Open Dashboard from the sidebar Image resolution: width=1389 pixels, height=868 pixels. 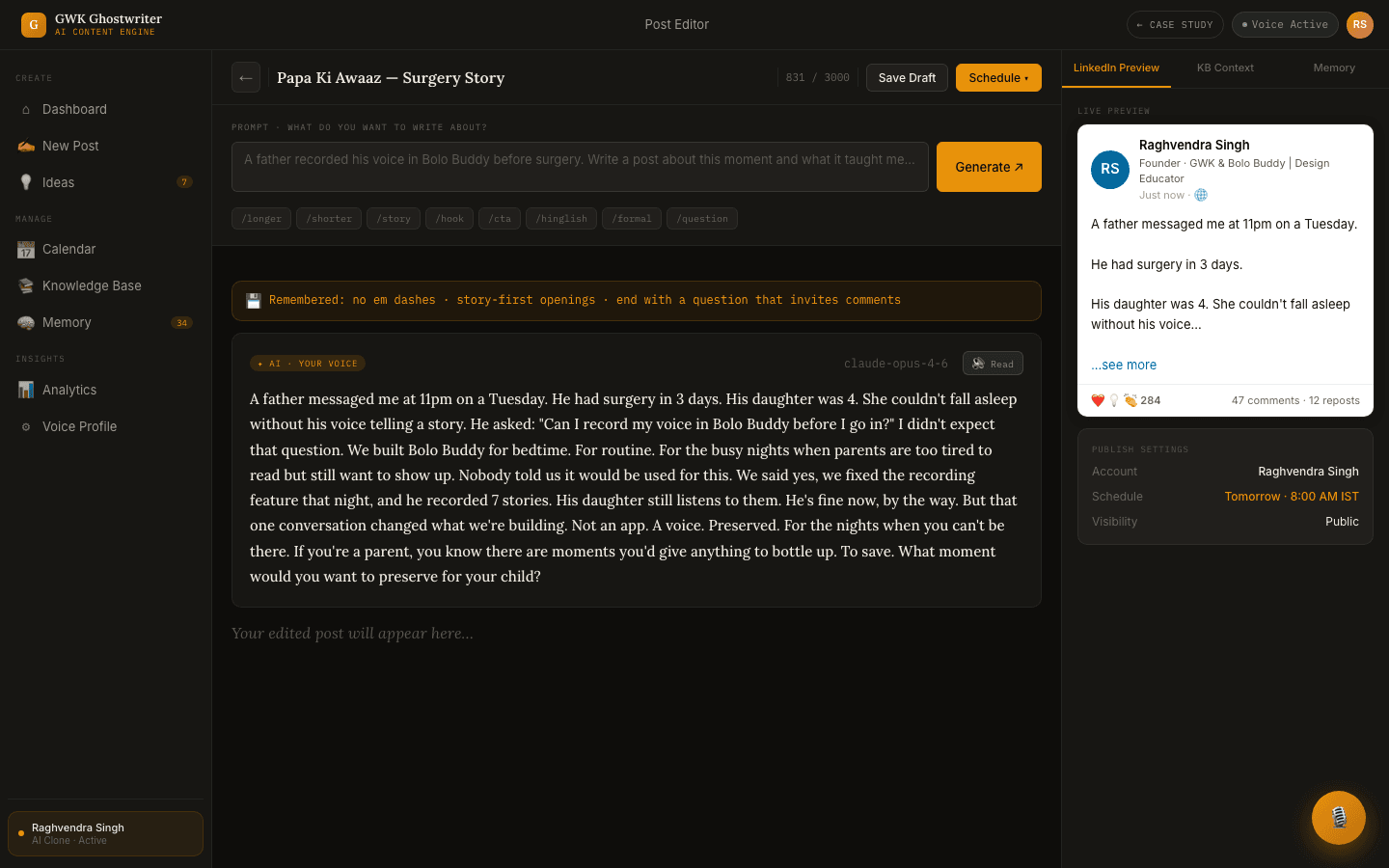106,110
